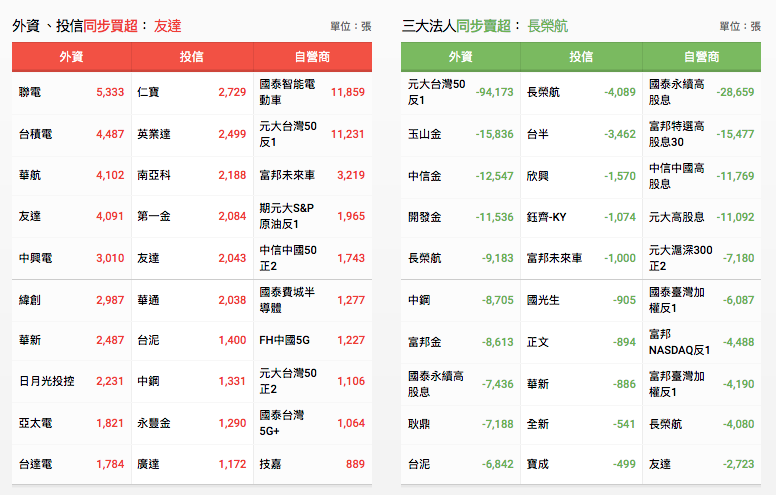This screenshot has width=776, height=495.
Task: Click the 第一金 stock name
Action: click(x=154, y=216)
